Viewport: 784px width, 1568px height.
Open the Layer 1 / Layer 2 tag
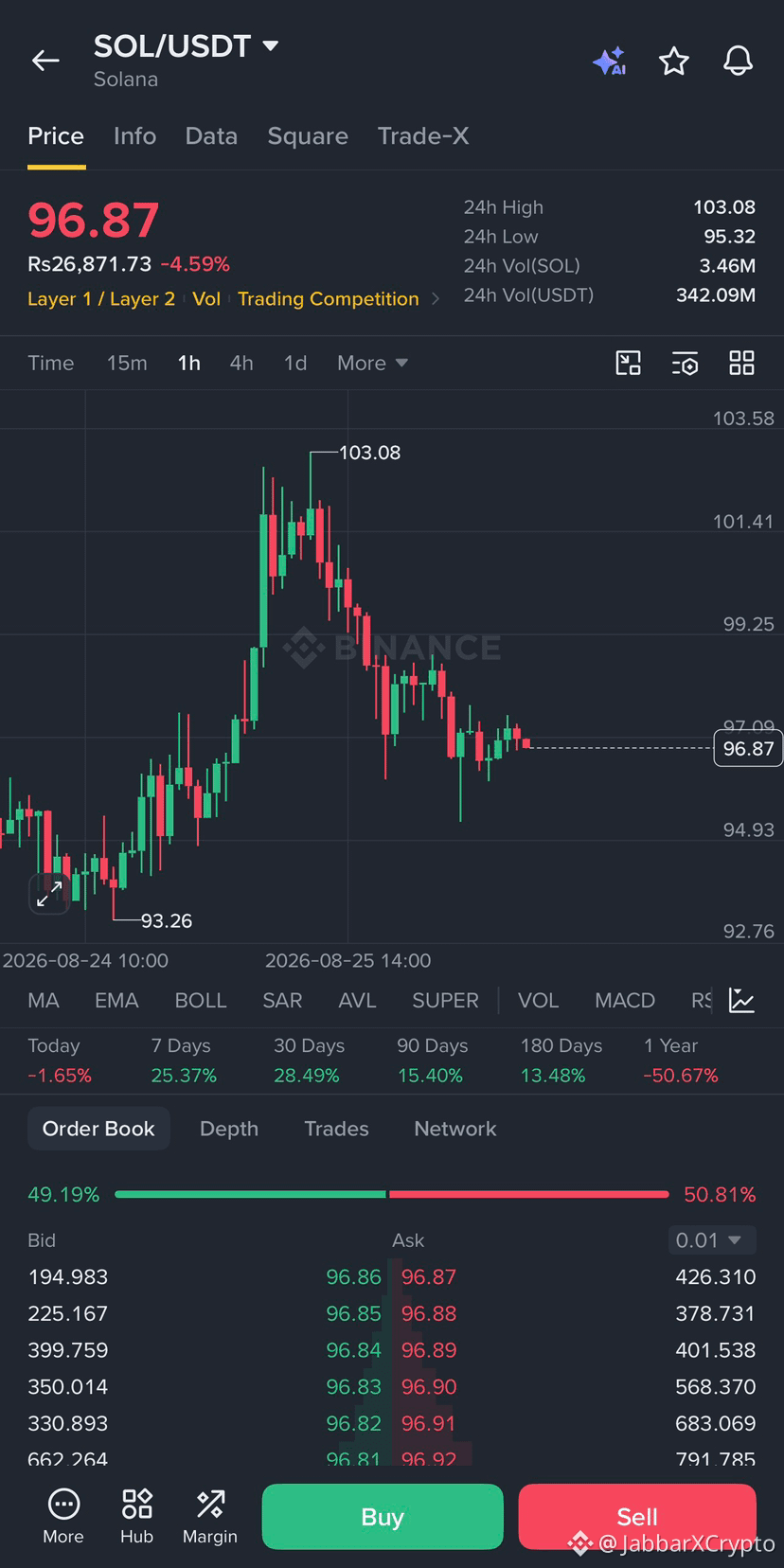pos(101,299)
